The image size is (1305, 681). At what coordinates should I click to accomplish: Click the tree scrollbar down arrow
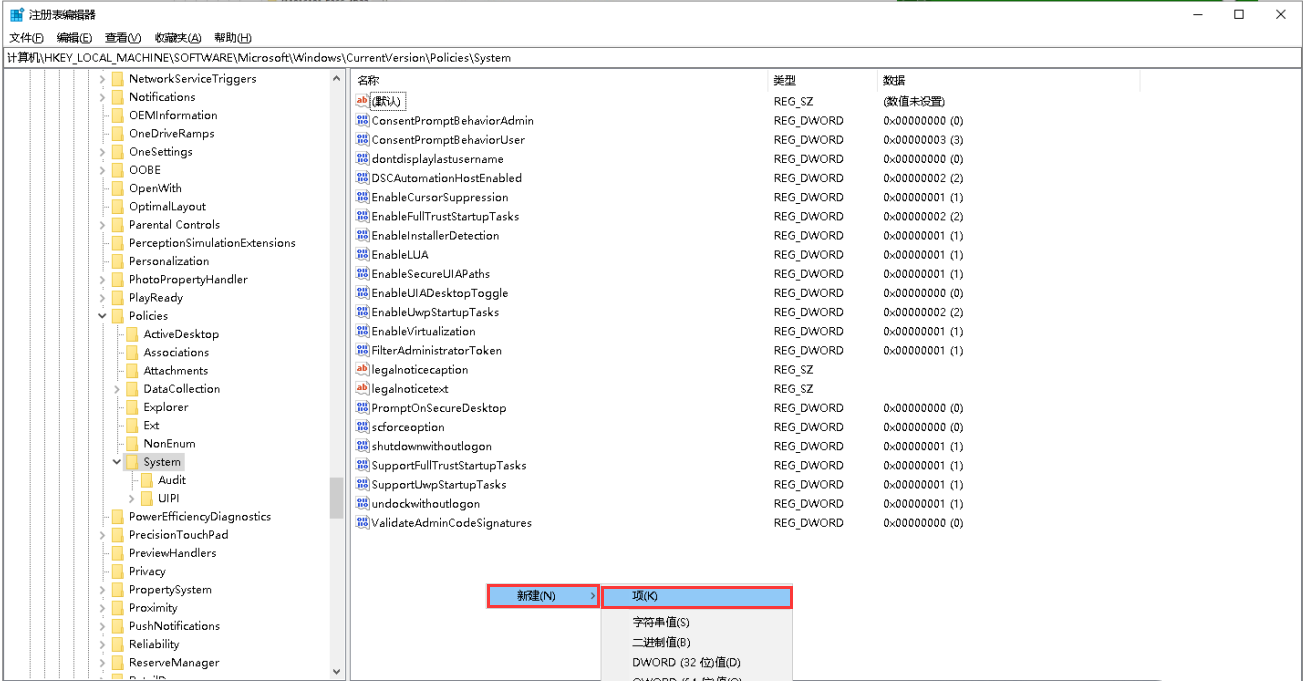point(336,673)
